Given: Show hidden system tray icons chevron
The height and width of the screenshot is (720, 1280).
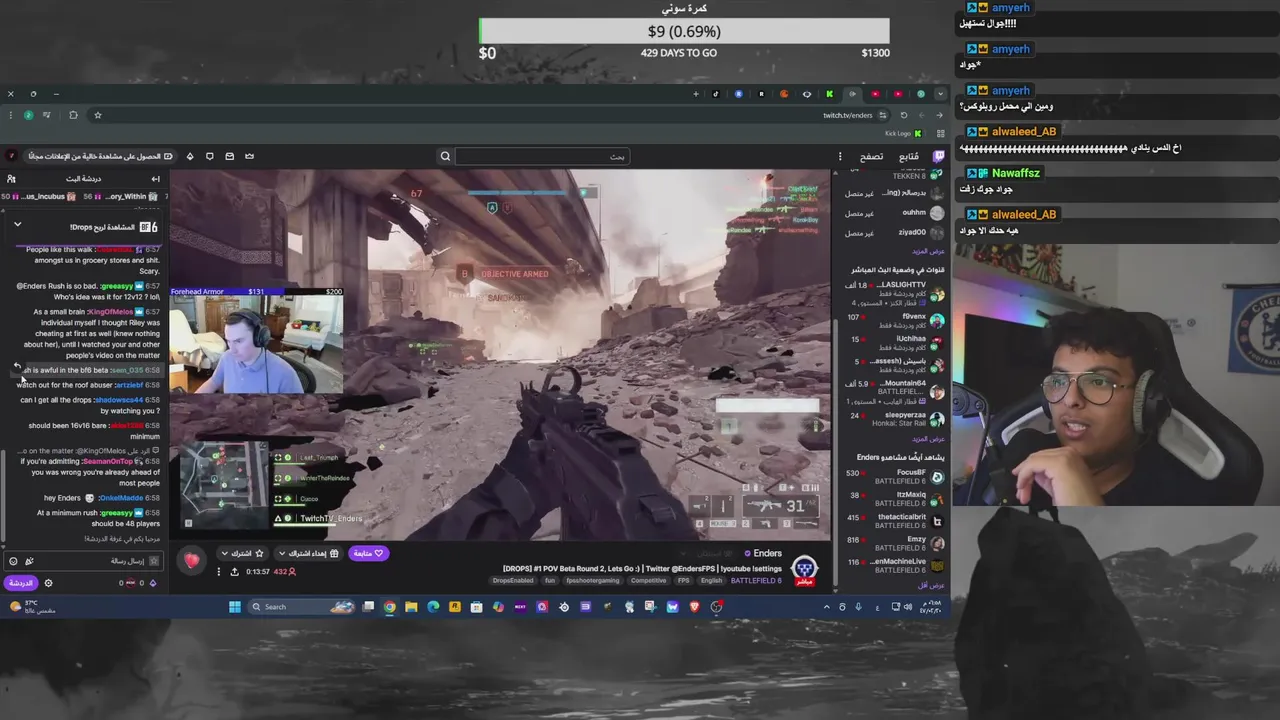Looking at the screenshot, I should pyautogui.click(x=826, y=607).
